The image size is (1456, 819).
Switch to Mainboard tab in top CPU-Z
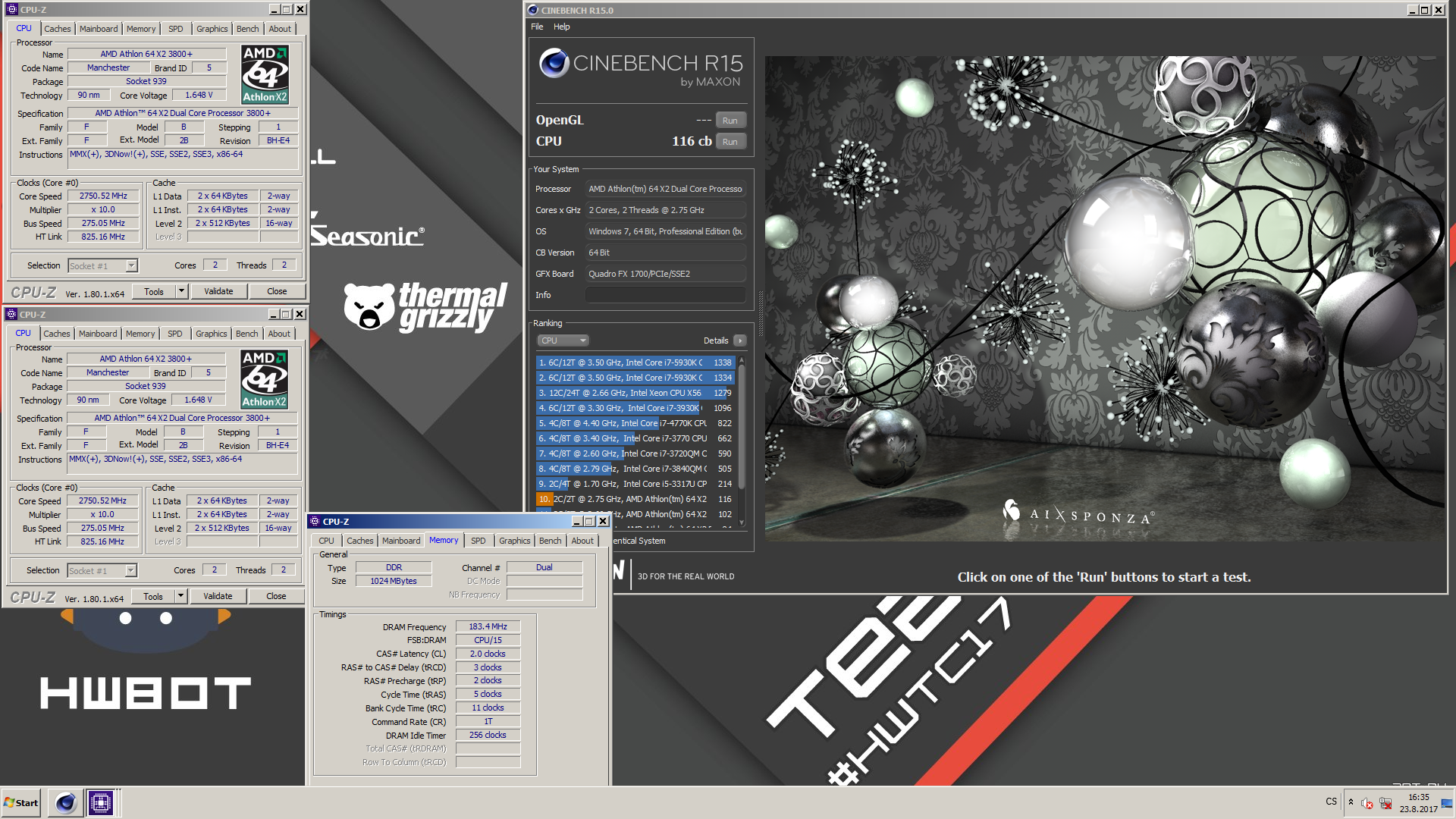coord(99,29)
